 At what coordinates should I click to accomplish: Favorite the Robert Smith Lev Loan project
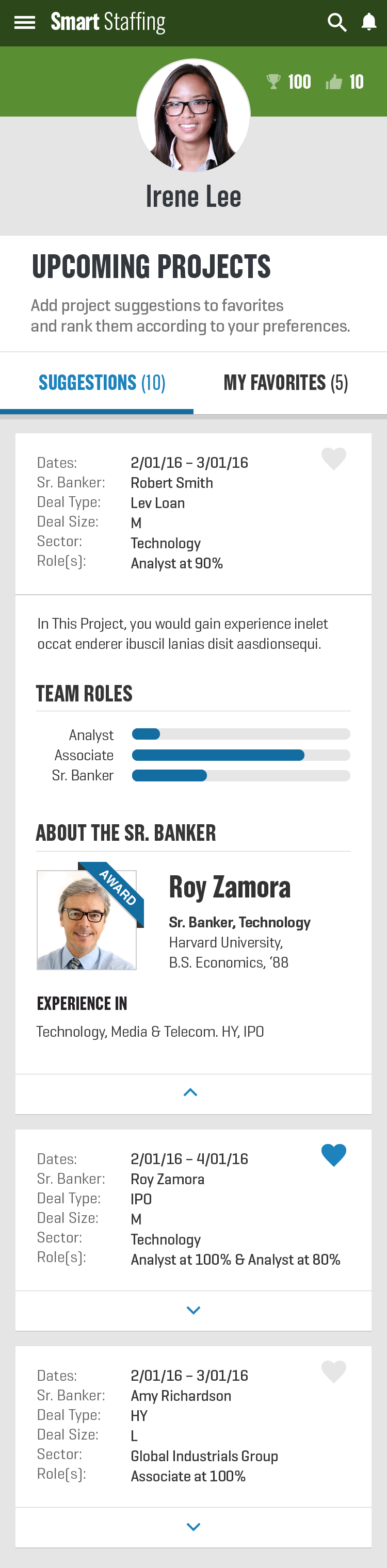(333, 459)
